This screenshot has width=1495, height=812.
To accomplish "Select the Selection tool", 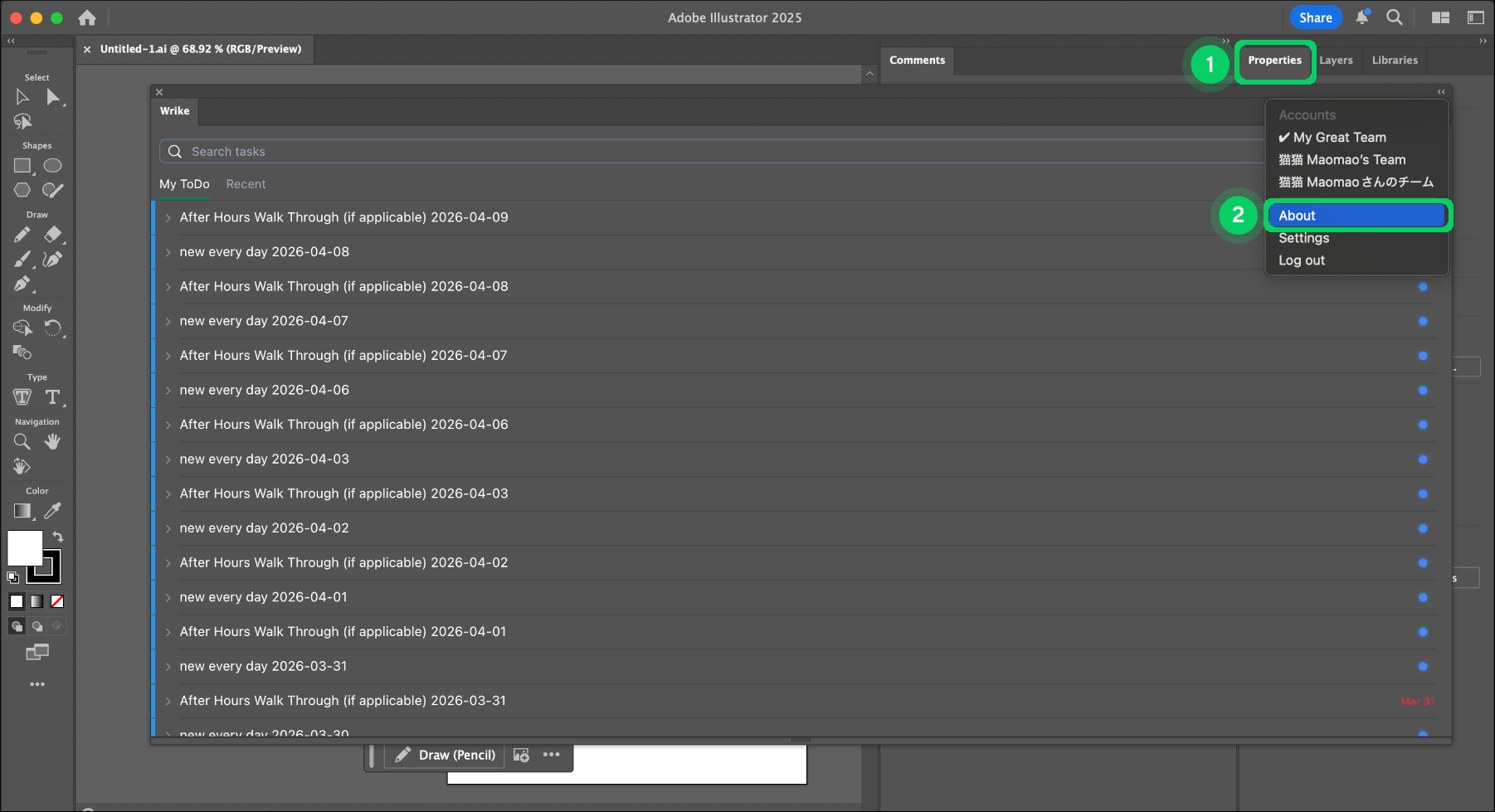I will (22, 97).
